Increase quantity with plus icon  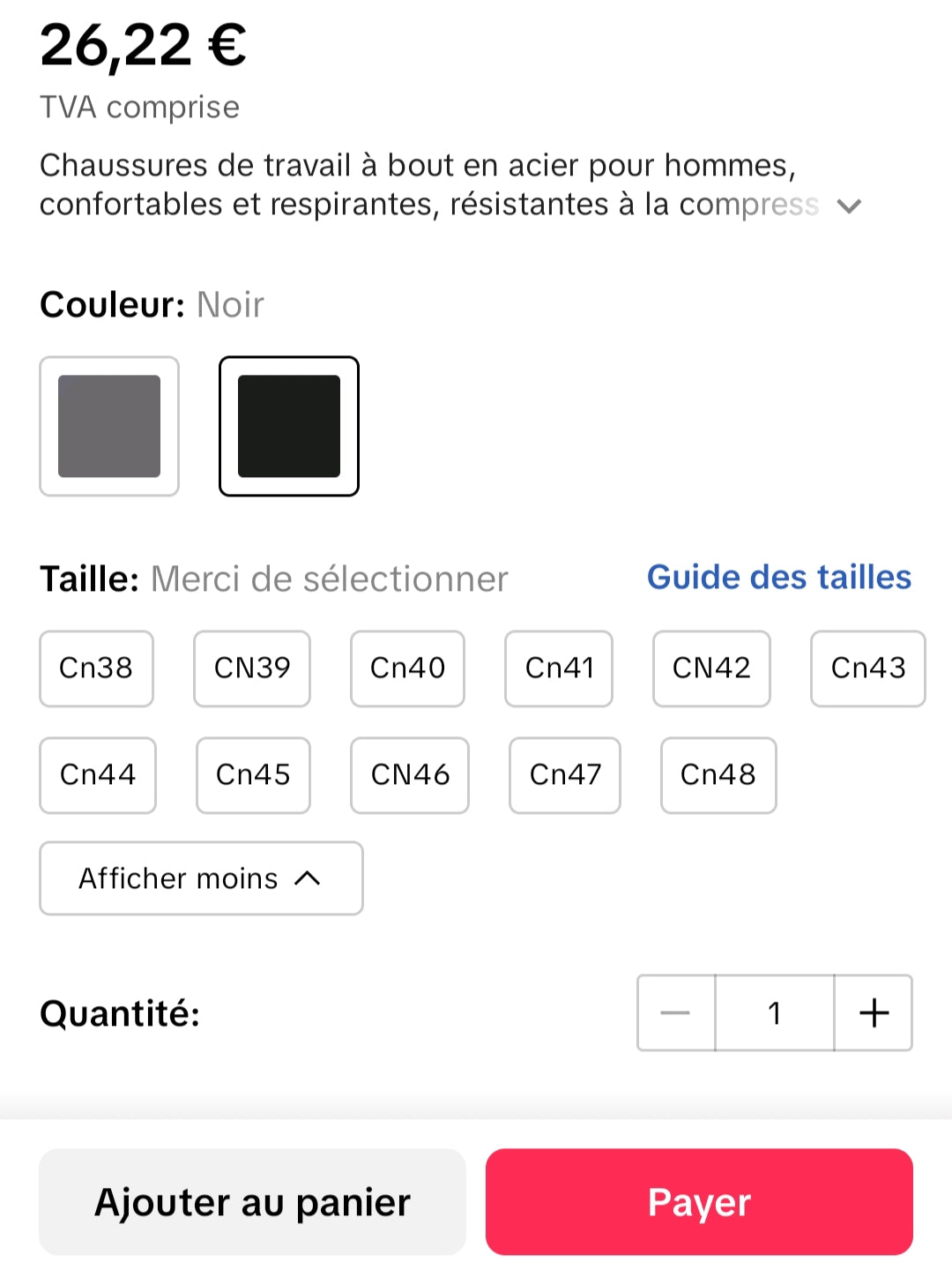(x=874, y=1012)
